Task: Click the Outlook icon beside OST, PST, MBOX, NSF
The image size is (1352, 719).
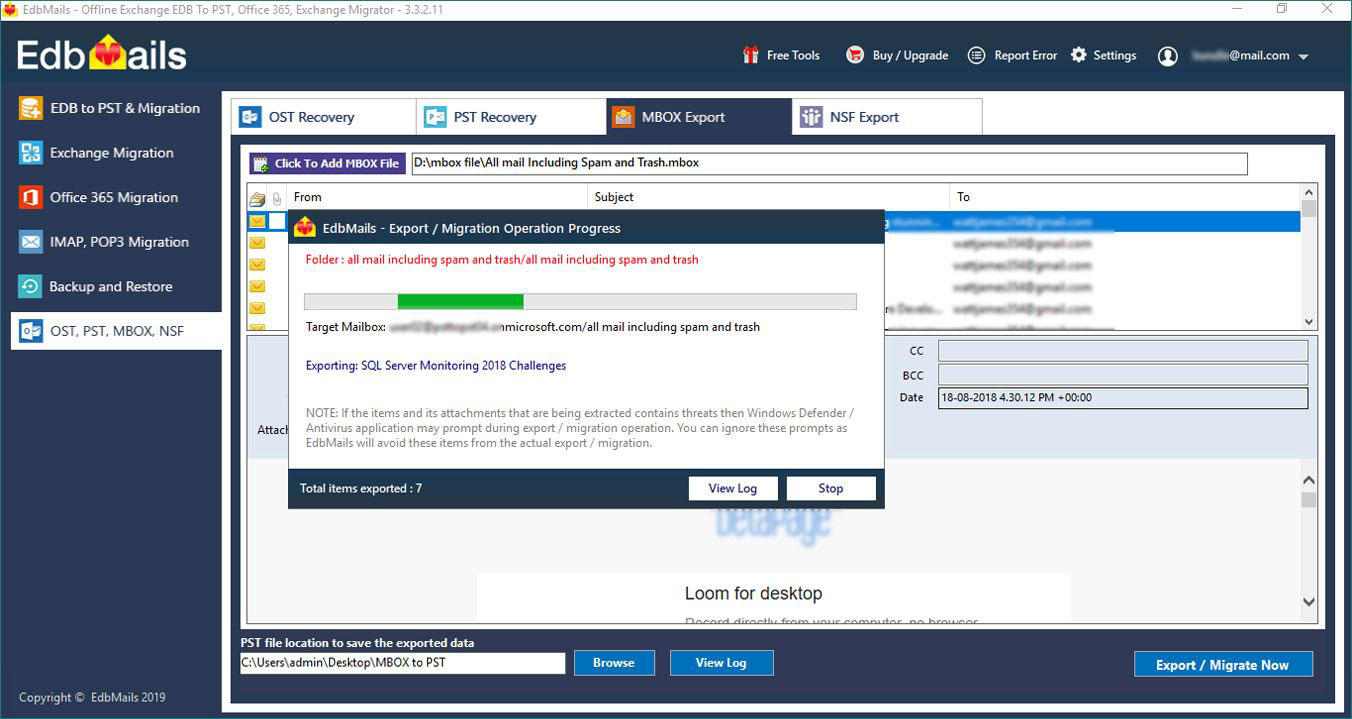Action: tap(31, 331)
